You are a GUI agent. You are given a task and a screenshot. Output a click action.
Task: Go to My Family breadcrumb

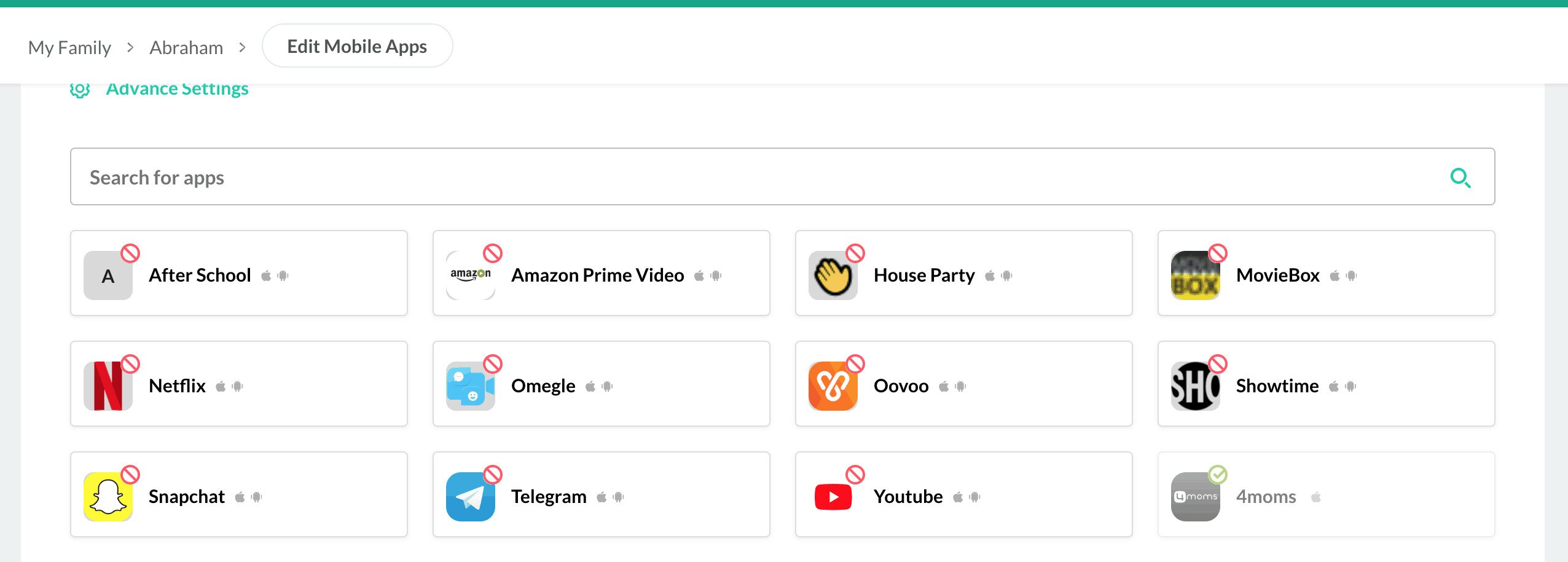(x=69, y=47)
